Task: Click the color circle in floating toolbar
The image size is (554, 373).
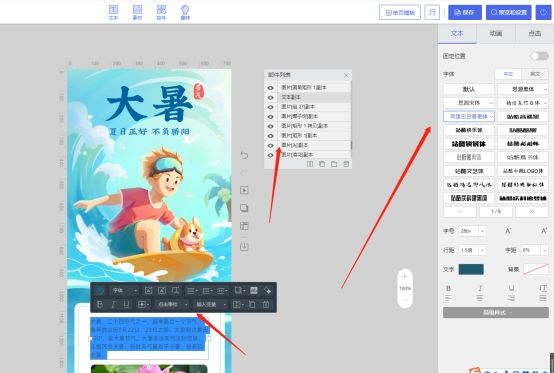Action: click(100, 290)
